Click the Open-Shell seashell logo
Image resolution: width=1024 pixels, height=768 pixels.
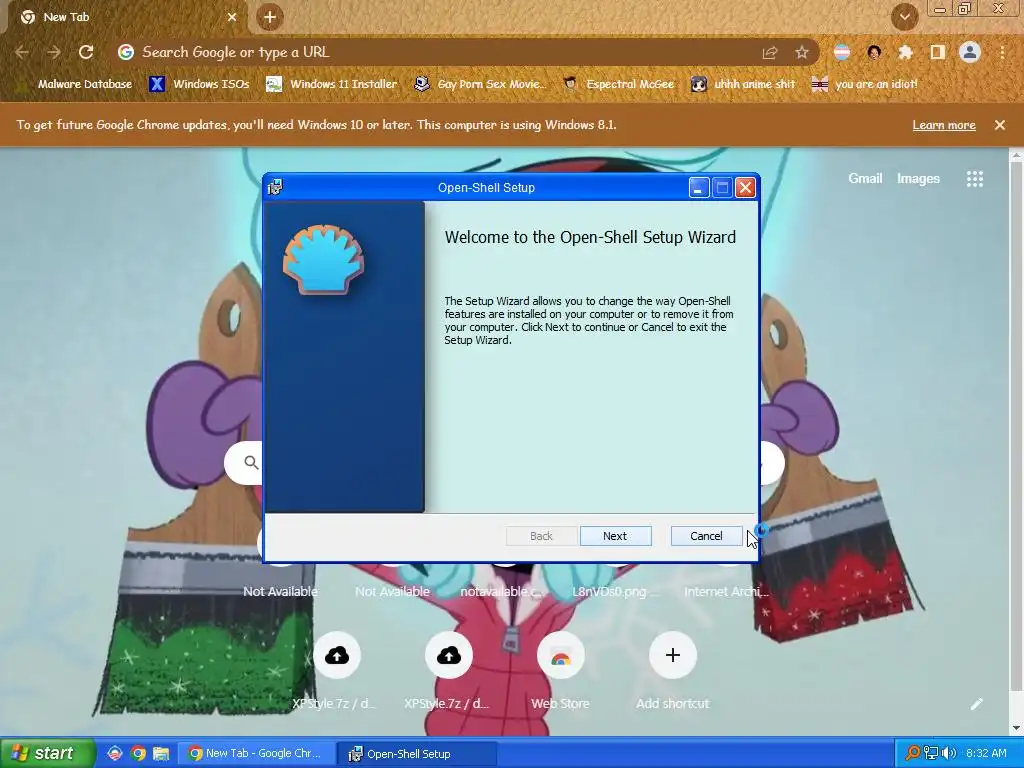pos(323,260)
